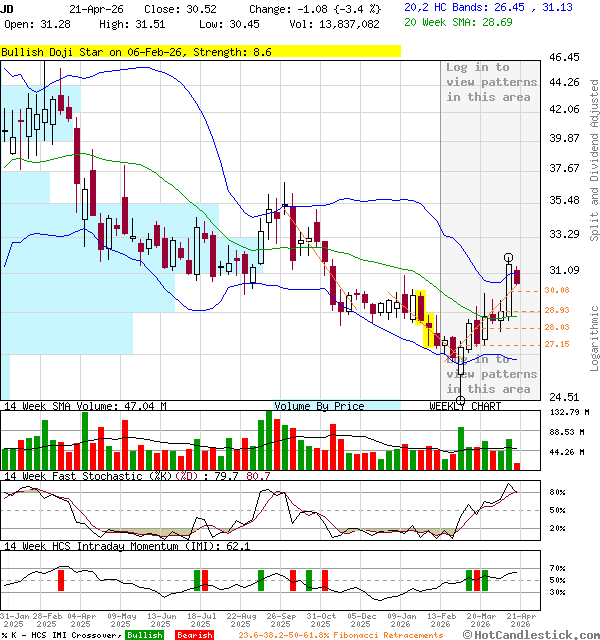Click the 14 Week Fast Stochastic title
The width and height of the screenshot is (600, 640).
(135, 476)
